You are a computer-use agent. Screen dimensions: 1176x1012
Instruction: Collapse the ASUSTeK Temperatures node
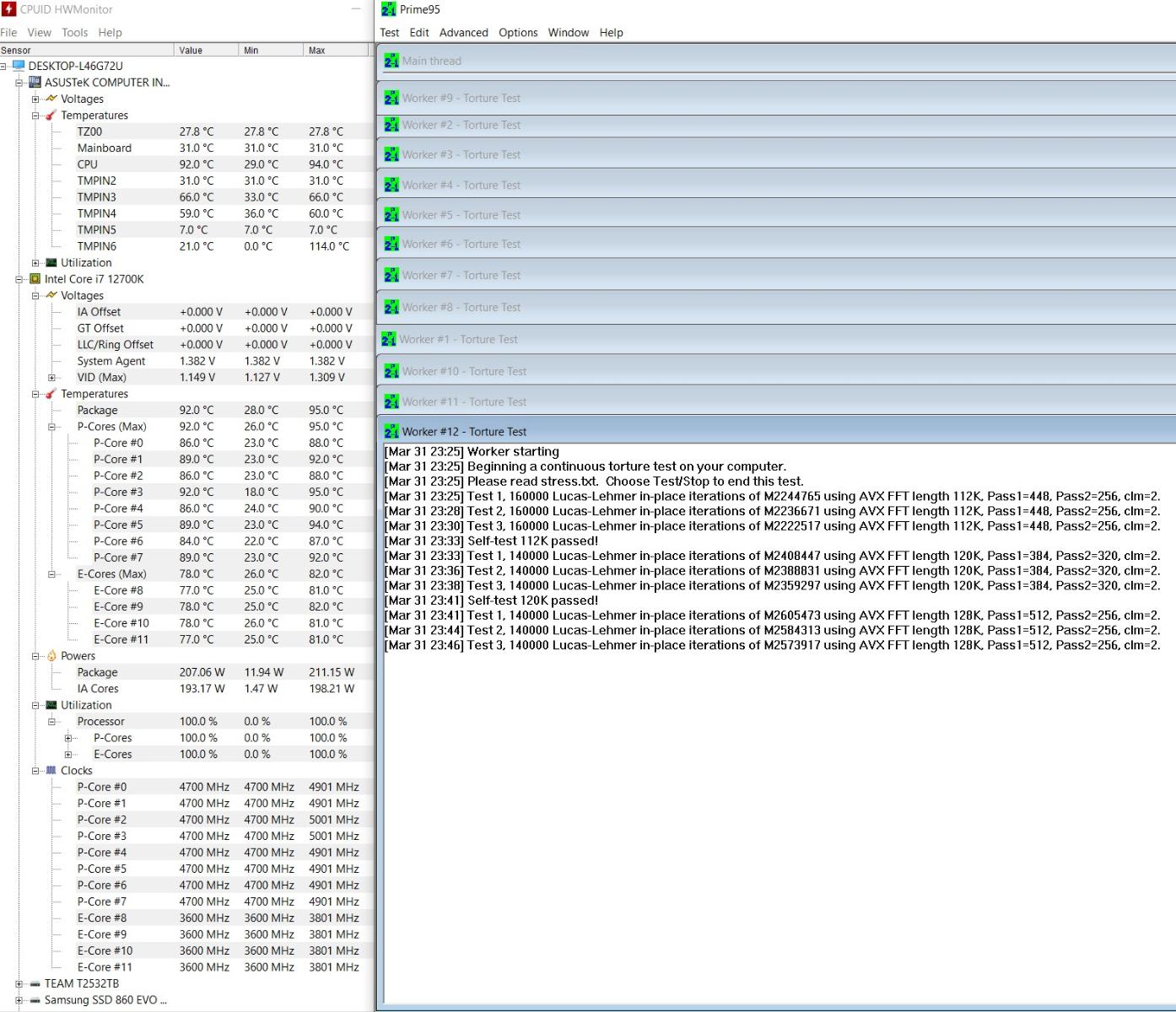point(35,116)
